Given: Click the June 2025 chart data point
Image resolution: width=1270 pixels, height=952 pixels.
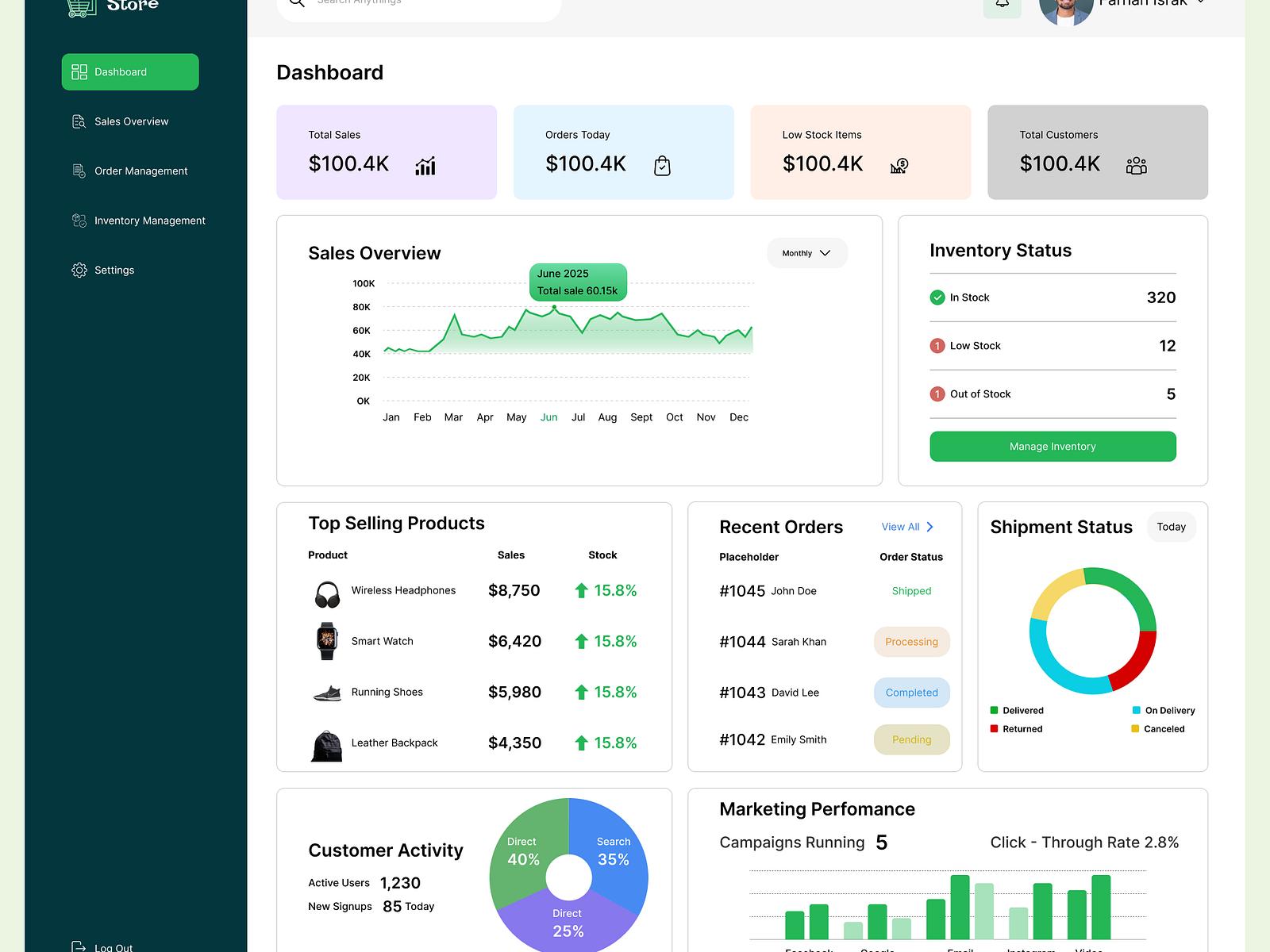Looking at the screenshot, I should point(554,307).
